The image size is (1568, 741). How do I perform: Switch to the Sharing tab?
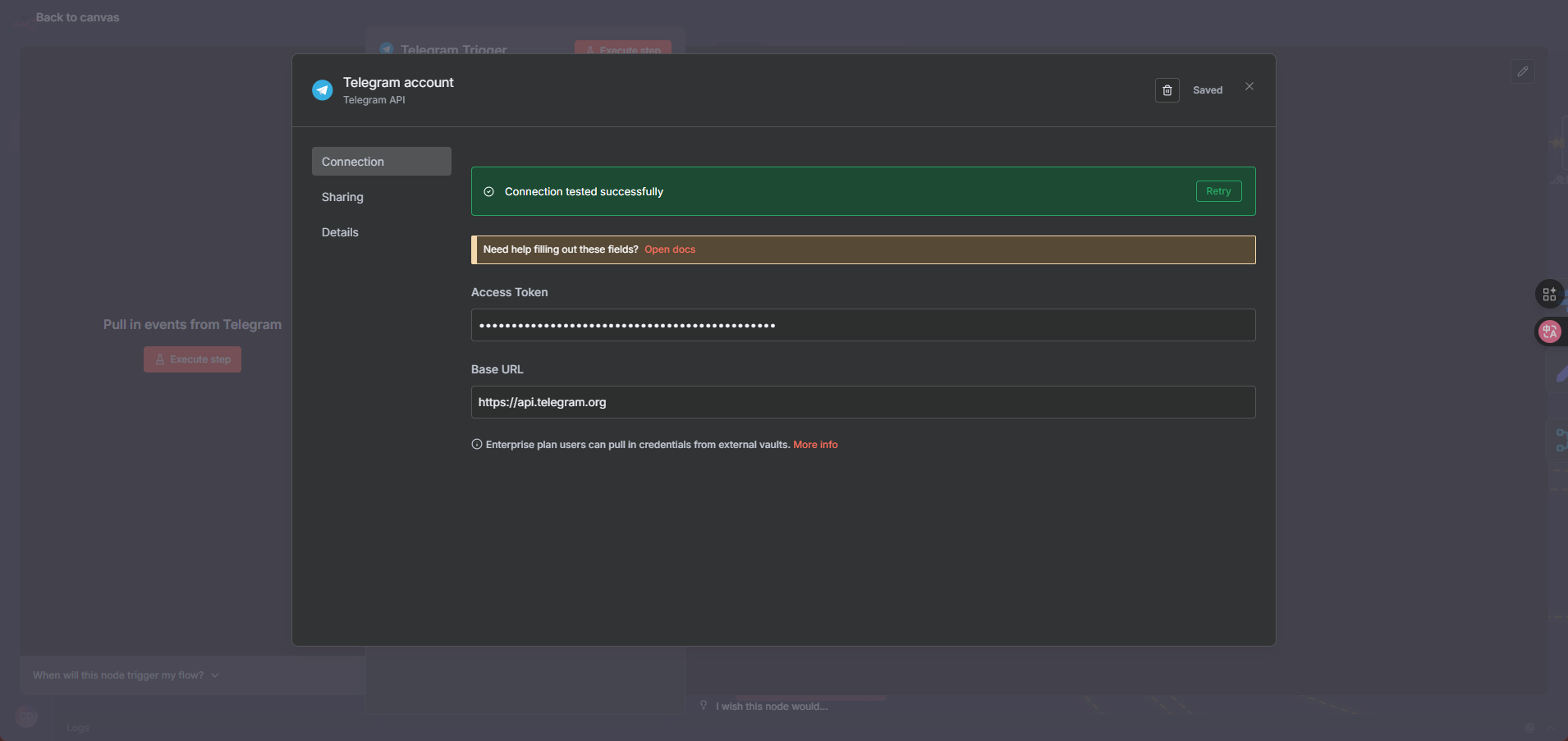click(342, 197)
